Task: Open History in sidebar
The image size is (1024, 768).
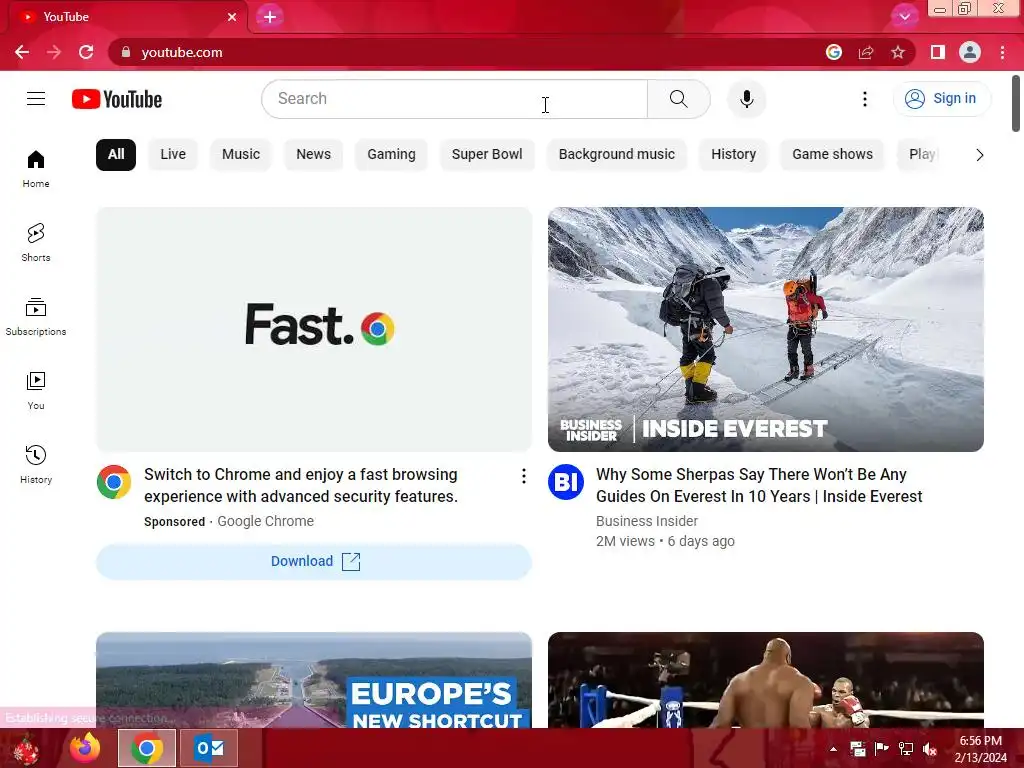Action: 36,464
